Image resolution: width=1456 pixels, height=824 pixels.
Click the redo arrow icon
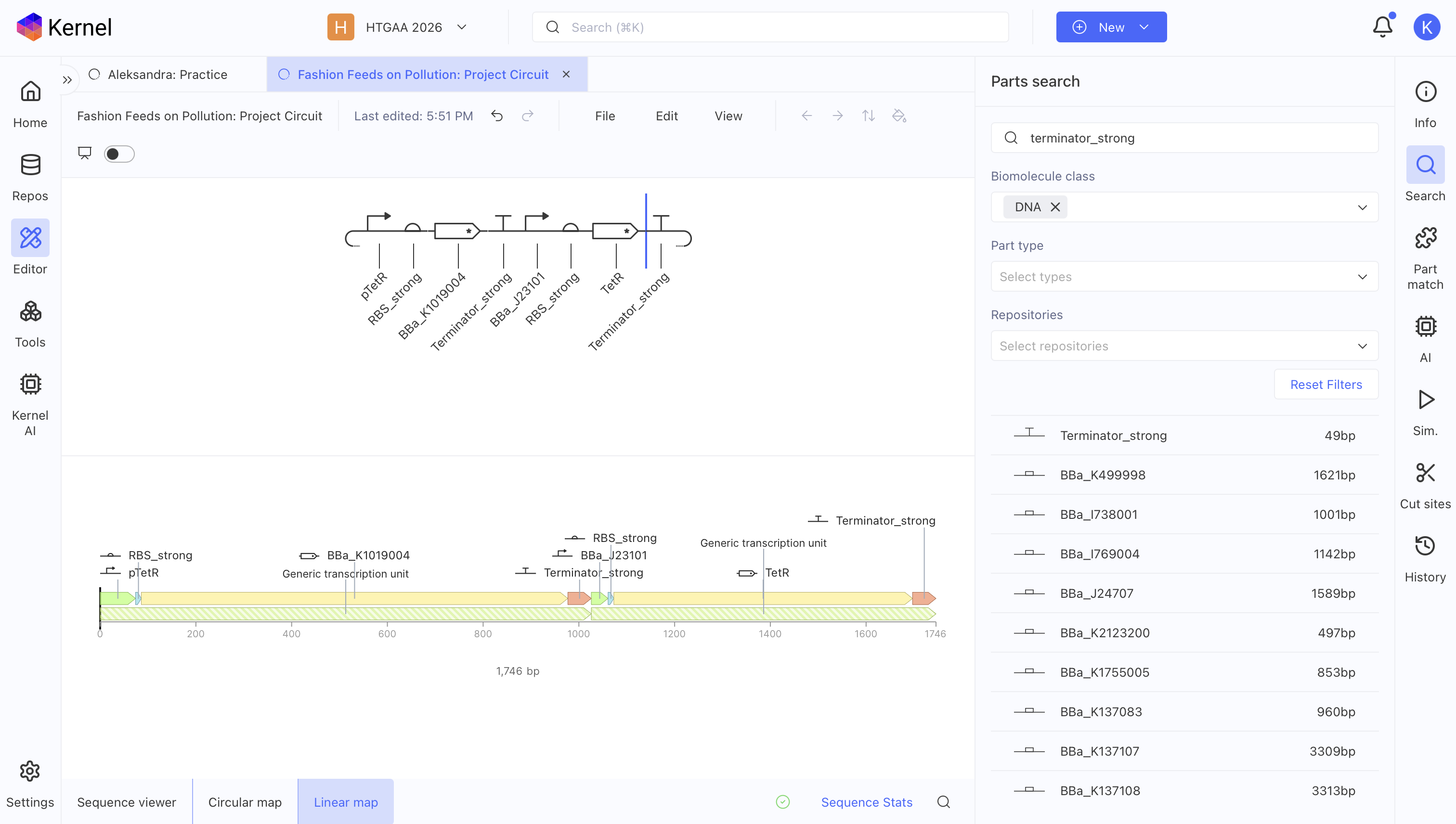[x=528, y=116]
